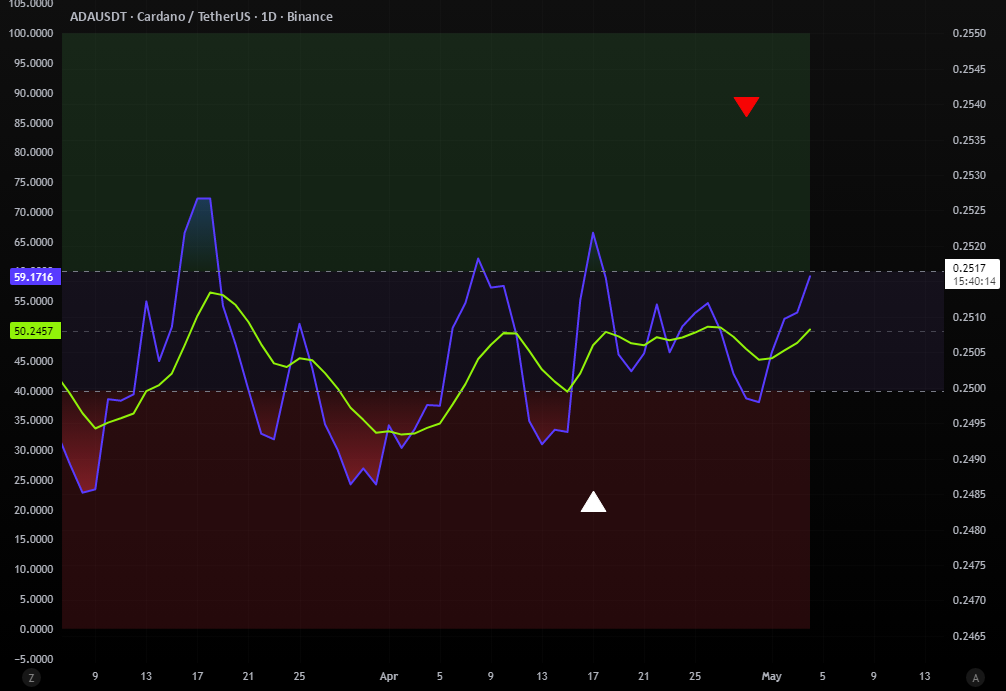Screen dimensions: 1006x691
Task: Click the 0.2517 current price label
Action: (x=969, y=268)
